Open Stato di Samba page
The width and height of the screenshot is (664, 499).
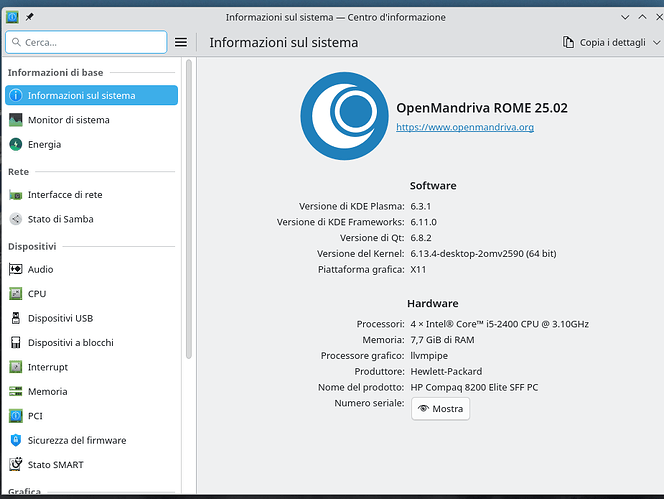pyautogui.click(x=91, y=219)
